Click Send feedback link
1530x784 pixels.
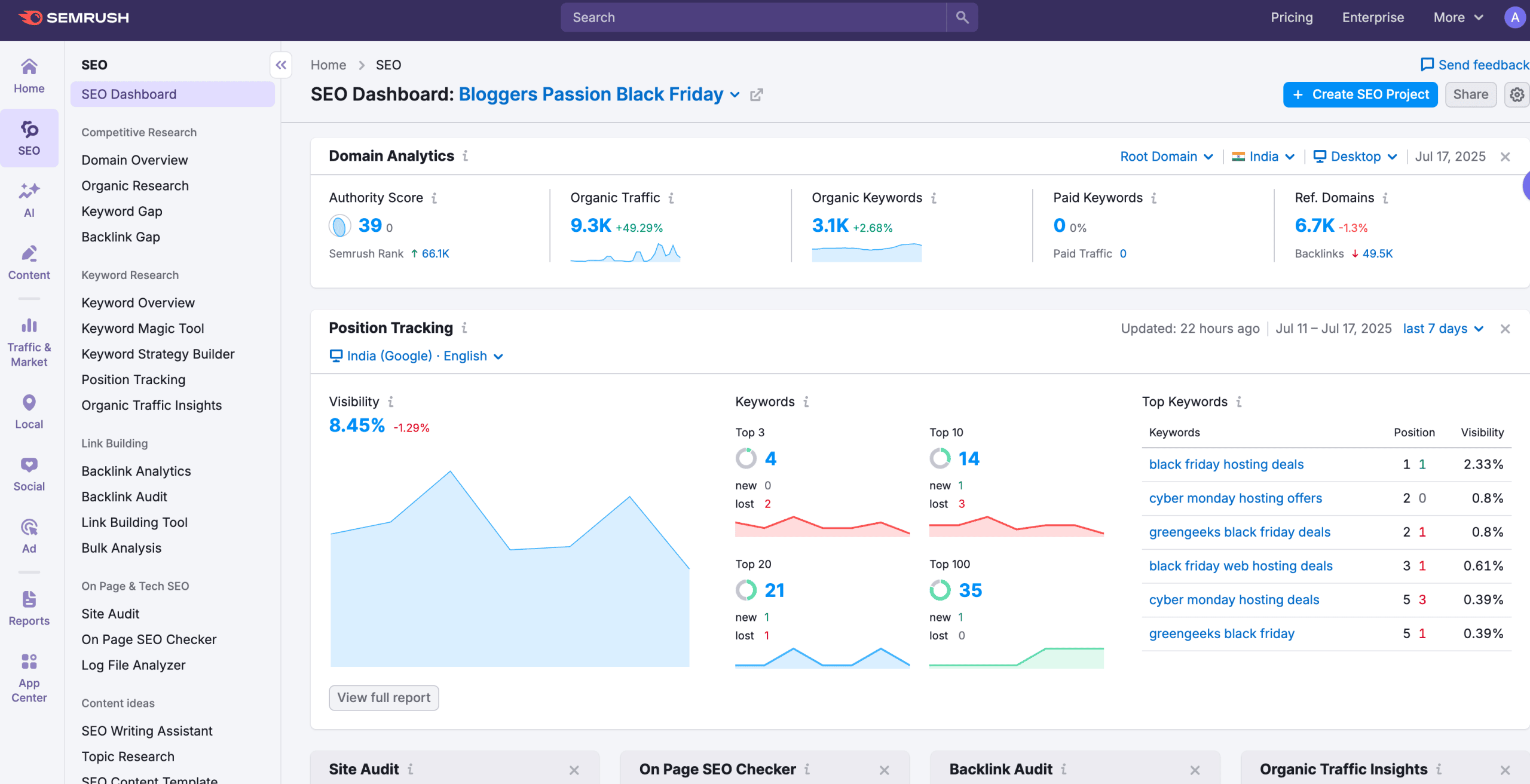click(x=1474, y=65)
